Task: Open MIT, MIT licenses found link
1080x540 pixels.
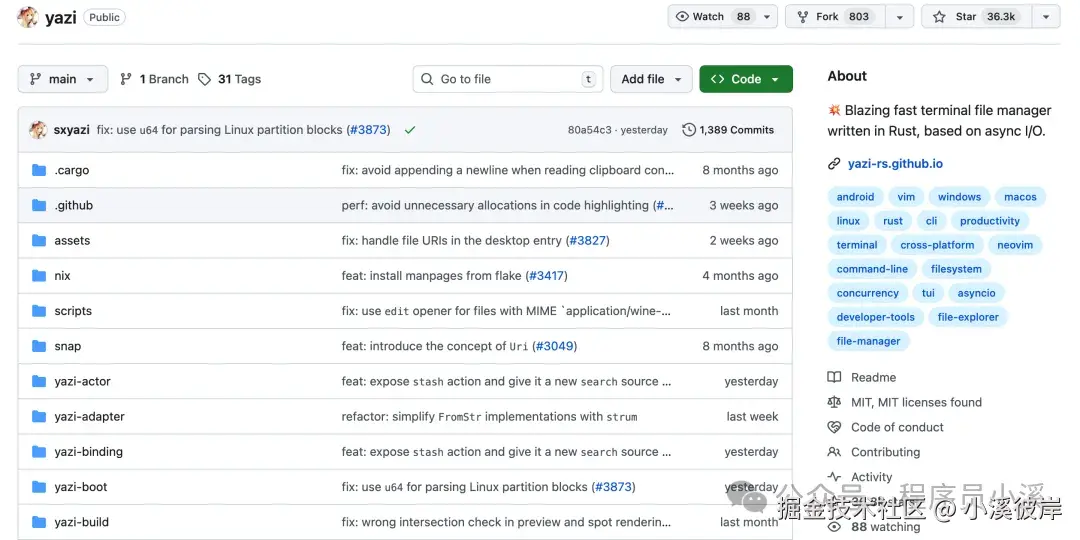Action: [916, 402]
